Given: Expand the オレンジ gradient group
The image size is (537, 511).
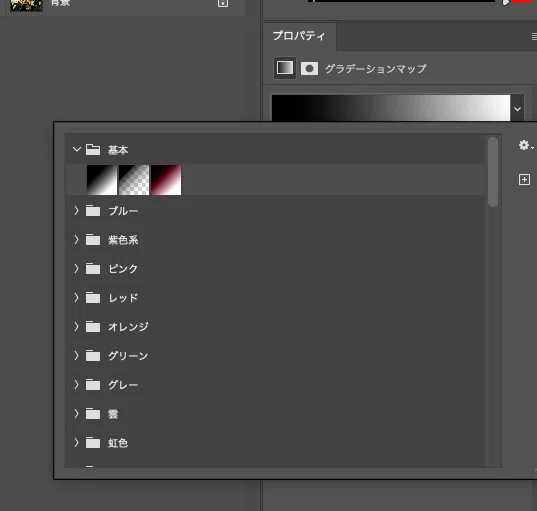Looking at the screenshot, I should pos(76,327).
